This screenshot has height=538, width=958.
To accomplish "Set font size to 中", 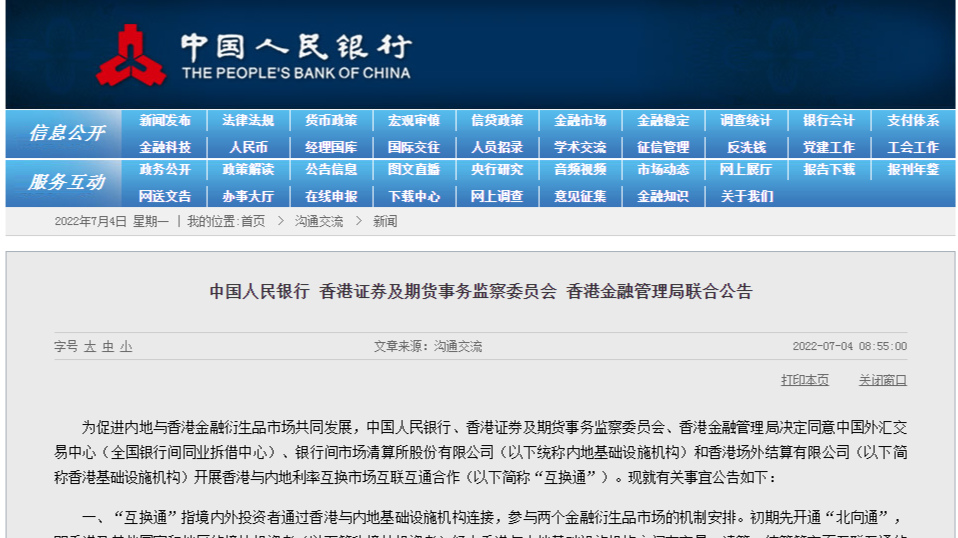I will 108,346.
